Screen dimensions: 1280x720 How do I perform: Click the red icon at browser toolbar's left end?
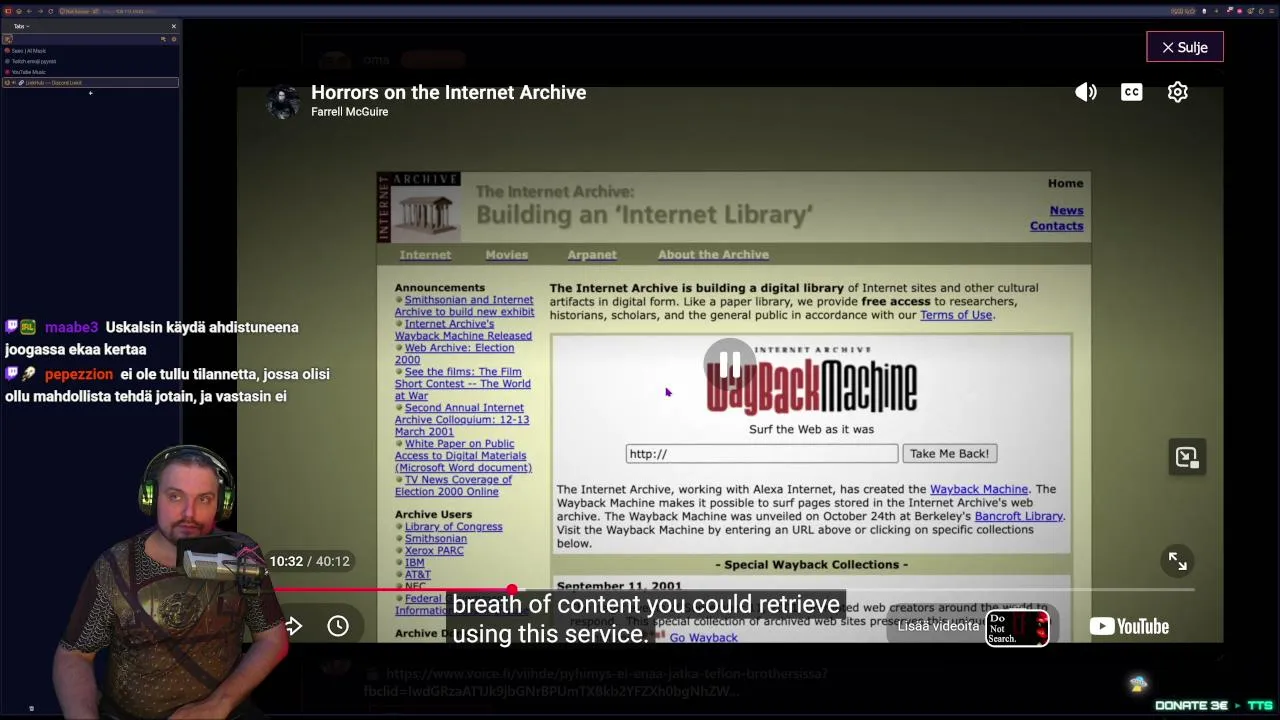tap(8, 11)
